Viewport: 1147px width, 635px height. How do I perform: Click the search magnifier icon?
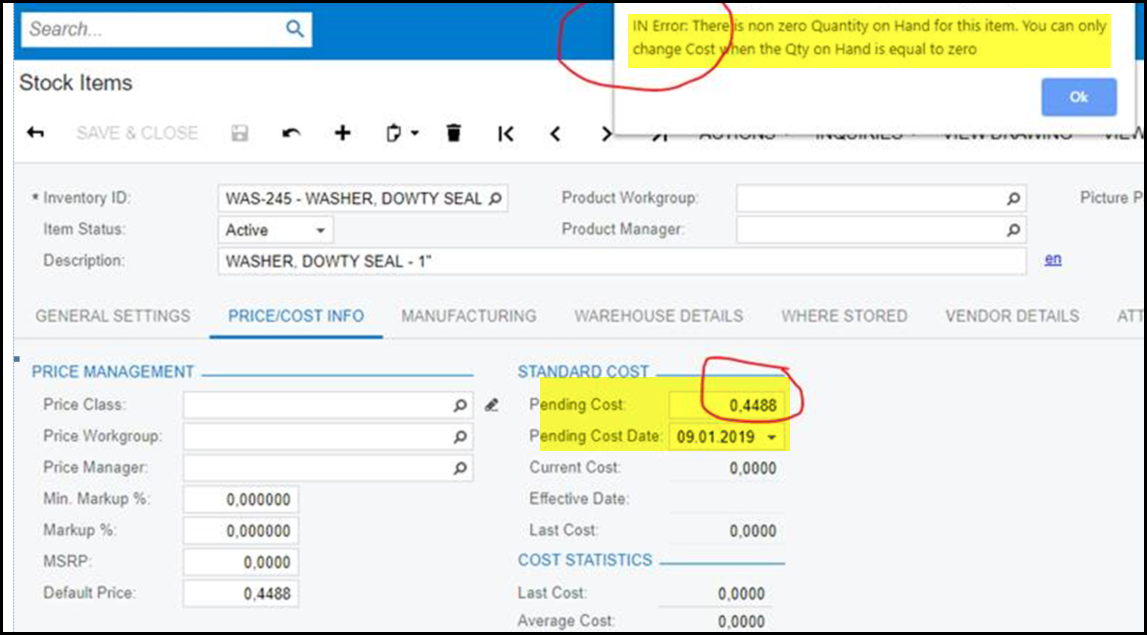coord(294,29)
